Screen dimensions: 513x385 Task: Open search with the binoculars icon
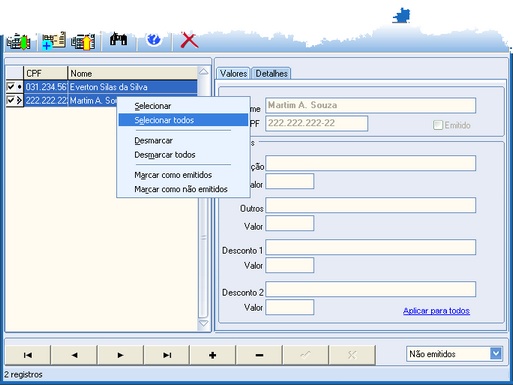click(119, 39)
